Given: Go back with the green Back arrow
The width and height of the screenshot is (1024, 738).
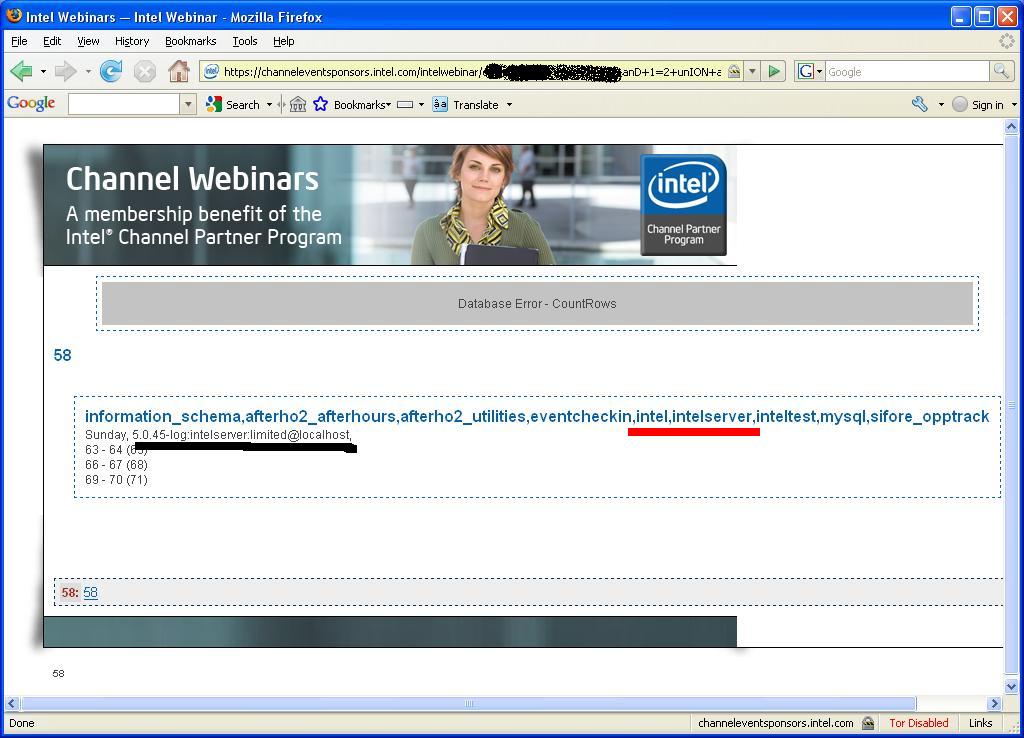Looking at the screenshot, I should [21, 71].
